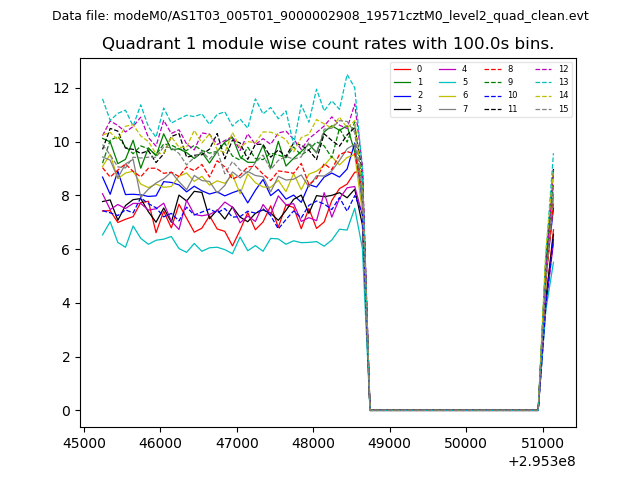Click the x-axis tick label 51000
This screenshot has width=640, height=480.
click(x=542, y=441)
